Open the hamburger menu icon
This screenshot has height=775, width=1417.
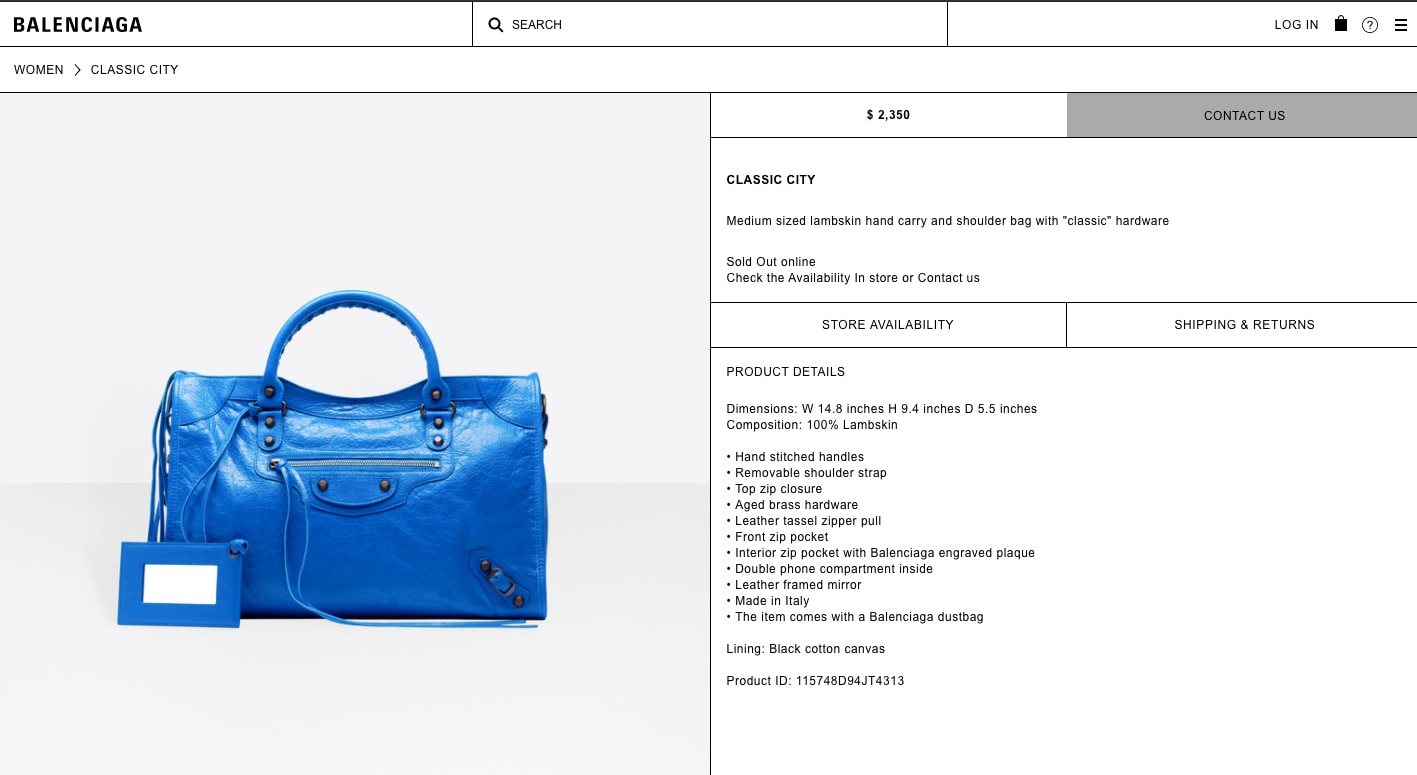(x=1401, y=25)
